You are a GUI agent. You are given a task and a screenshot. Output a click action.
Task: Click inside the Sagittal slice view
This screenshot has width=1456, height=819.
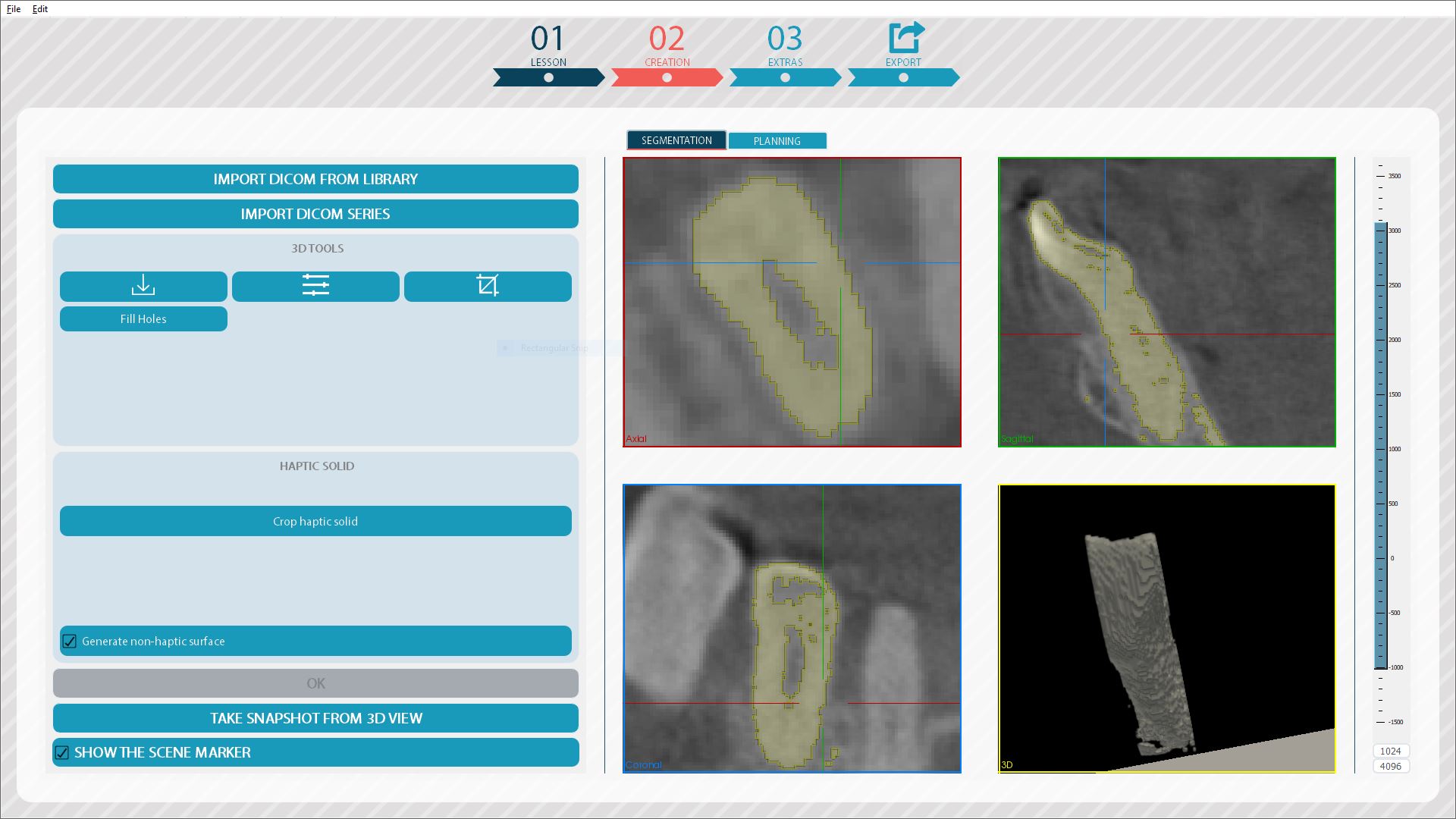[1167, 302]
